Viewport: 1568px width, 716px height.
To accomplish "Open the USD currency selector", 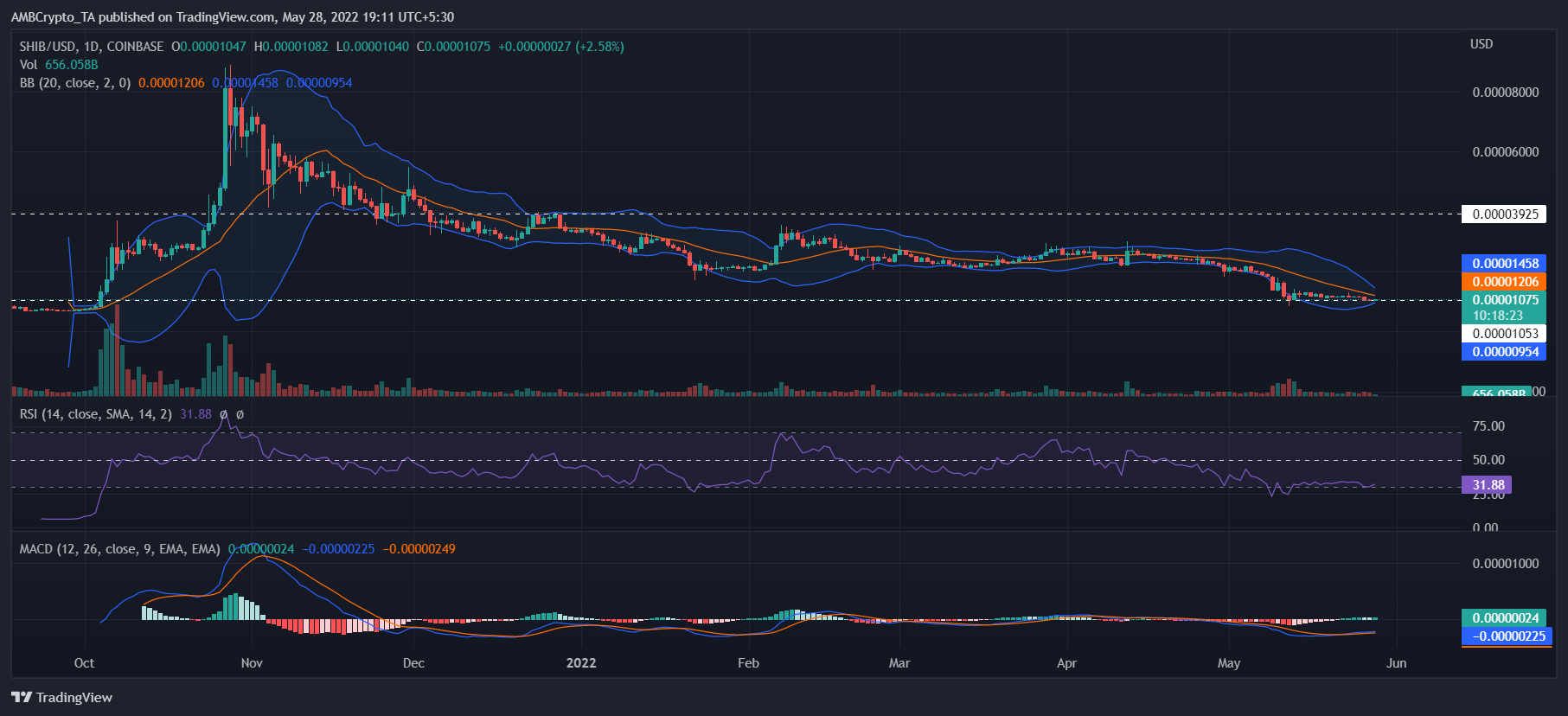I will [1481, 44].
